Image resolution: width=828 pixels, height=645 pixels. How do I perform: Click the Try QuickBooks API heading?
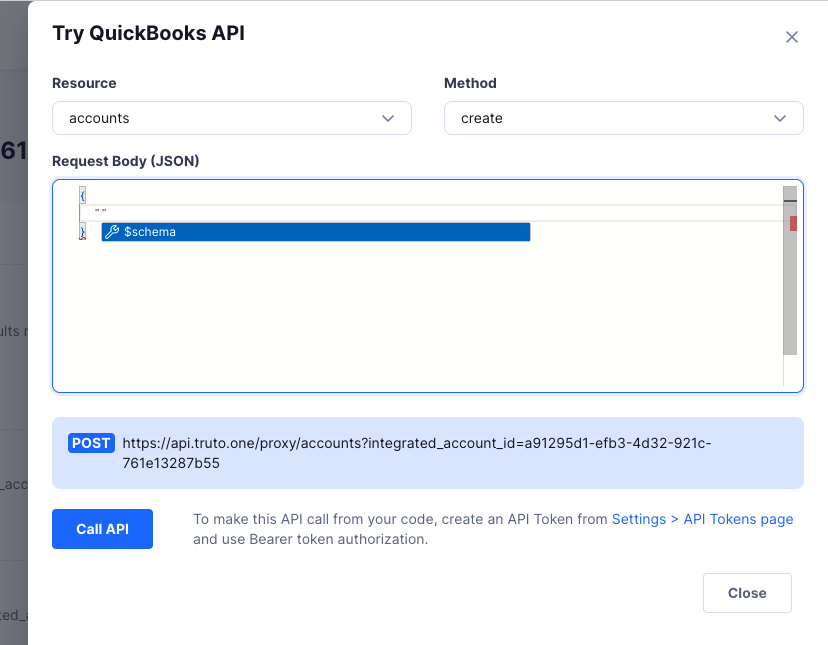[149, 33]
